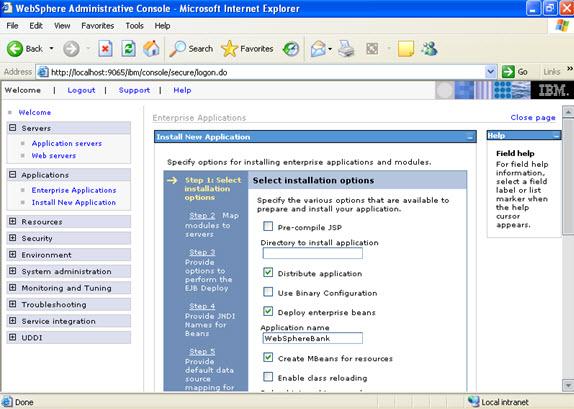The width and height of the screenshot is (574, 409).
Task: Open the View menu
Action: coord(62,26)
